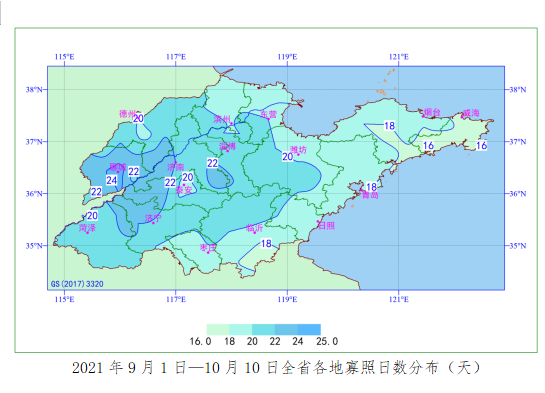Click the GS(2017)3320 map approval text
The height and width of the screenshot is (393, 545).
[x=77, y=284]
